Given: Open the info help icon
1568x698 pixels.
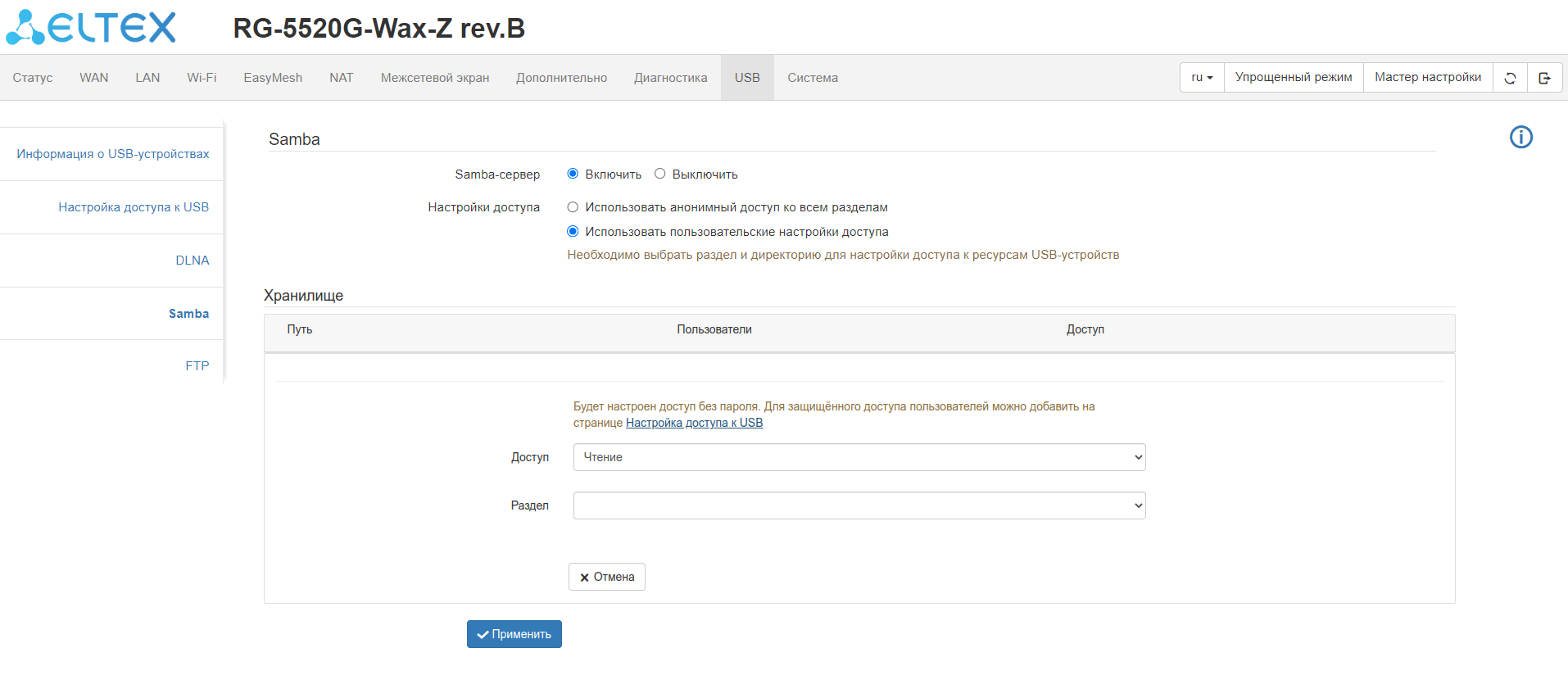Looking at the screenshot, I should click(1520, 138).
